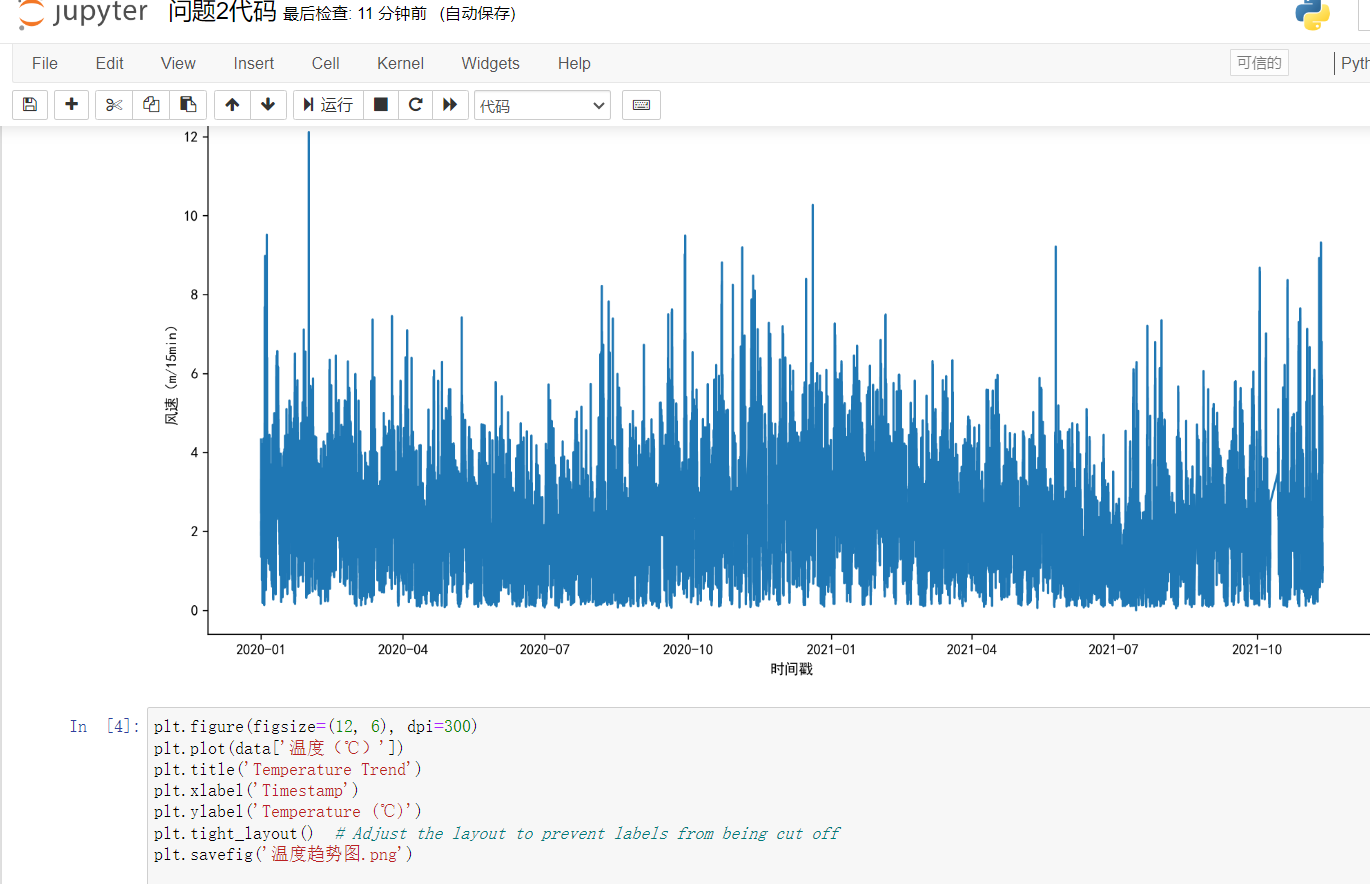1370x884 pixels.
Task: Open the Kernel menu
Action: click(400, 63)
